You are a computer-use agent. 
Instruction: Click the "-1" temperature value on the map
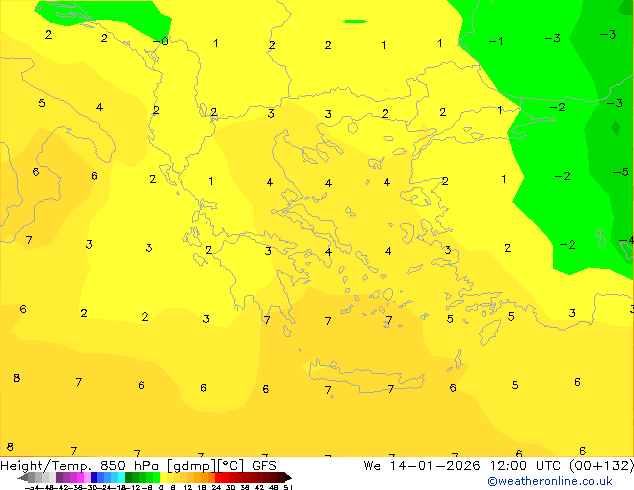click(x=496, y=41)
